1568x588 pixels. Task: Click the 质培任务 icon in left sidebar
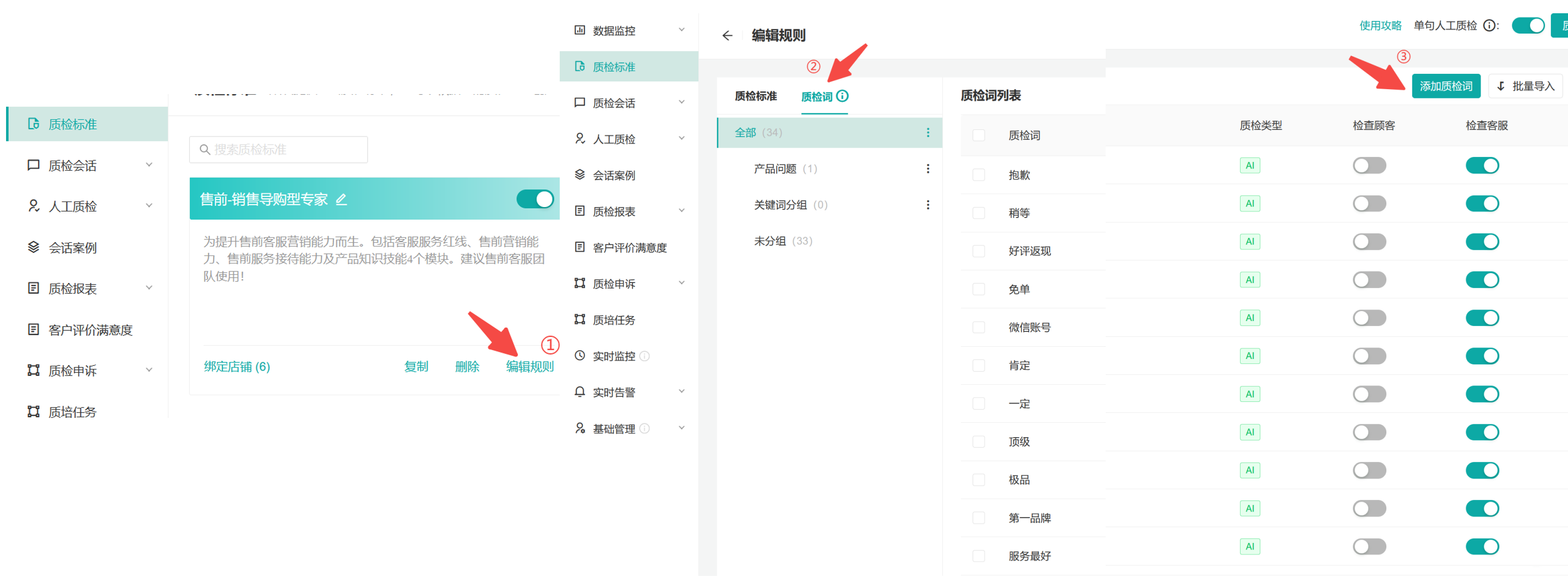coord(34,411)
